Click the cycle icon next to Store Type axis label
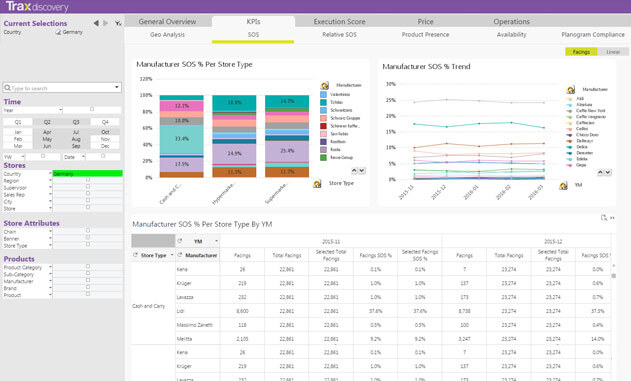This screenshot has width=631, height=381. coord(317,184)
